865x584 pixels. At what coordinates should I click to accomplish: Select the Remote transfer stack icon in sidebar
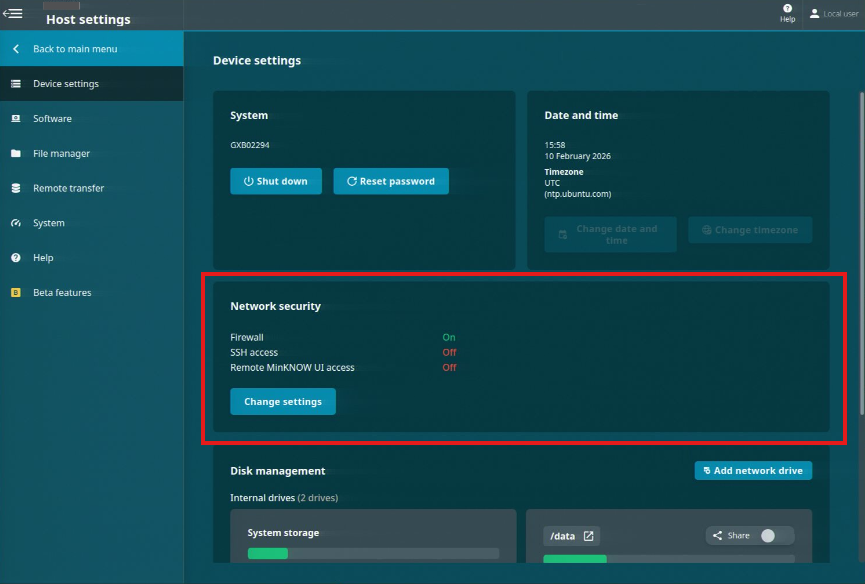point(14,188)
